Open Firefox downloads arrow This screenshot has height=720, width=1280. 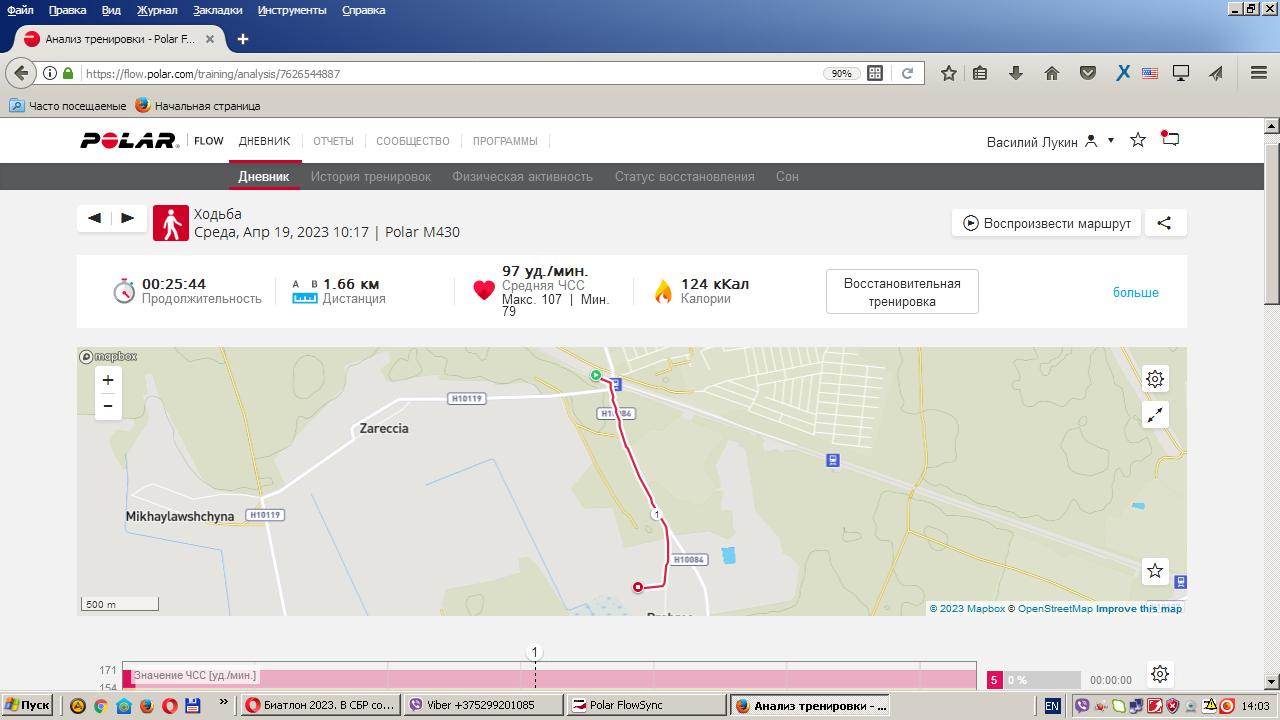pyautogui.click(x=1016, y=73)
